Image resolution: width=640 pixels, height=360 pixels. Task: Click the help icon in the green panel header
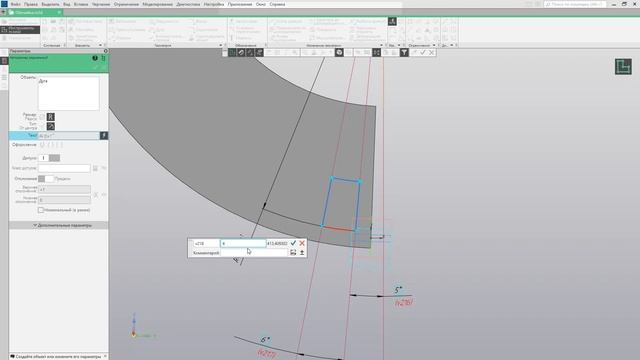pyautogui.click(x=95, y=58)
